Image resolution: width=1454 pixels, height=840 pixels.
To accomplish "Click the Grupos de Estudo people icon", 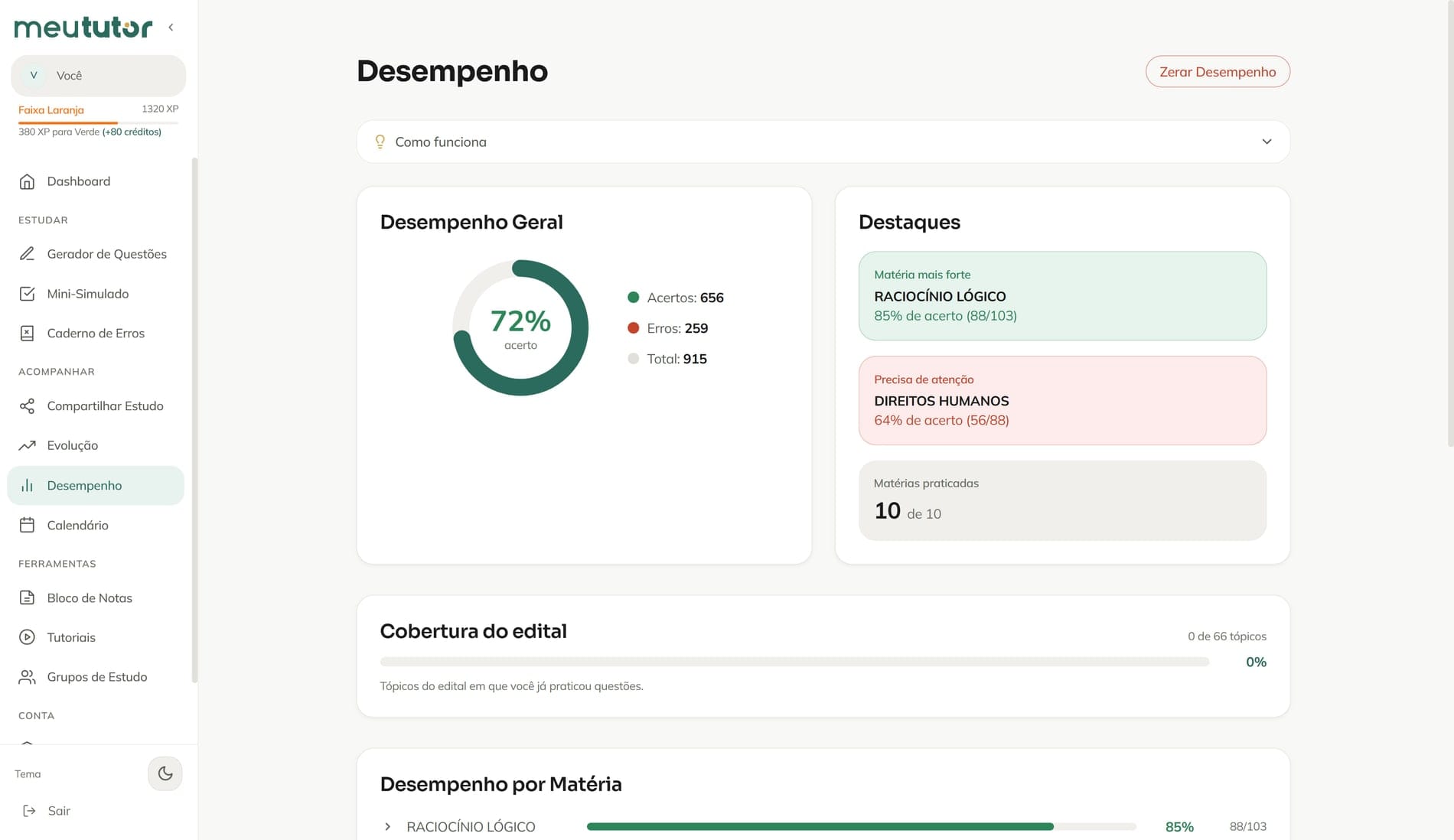I will pyautogui.click(x=27, y=677).
